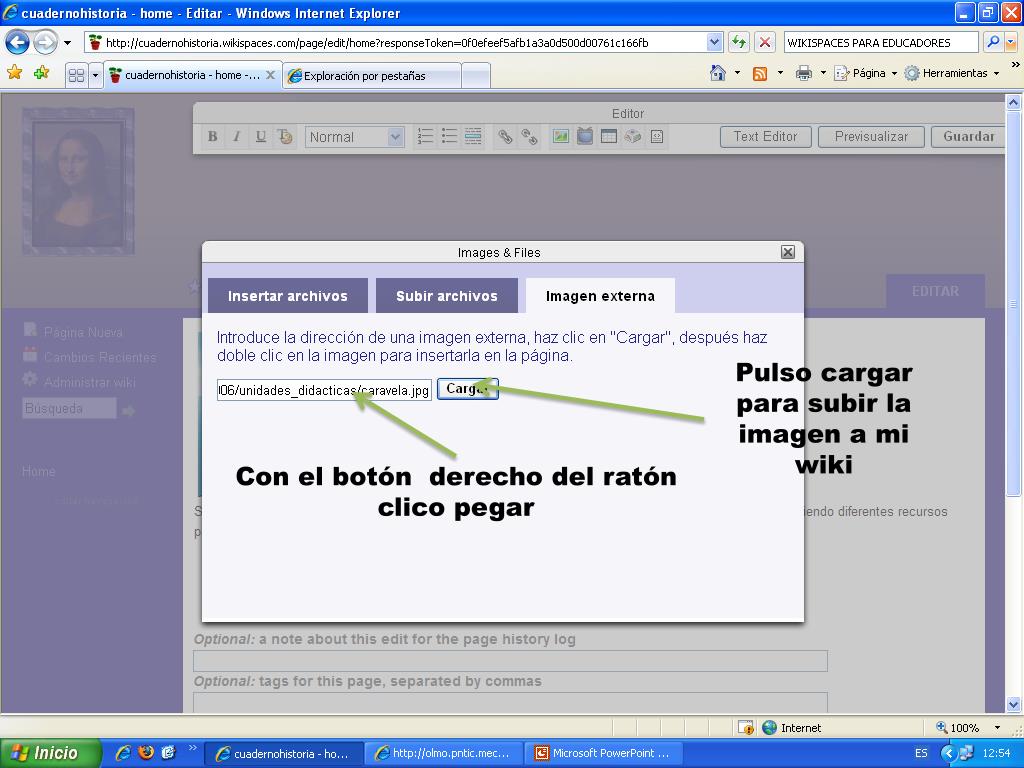The image size is (1024, 768).
Task: Switch to the Insertar archivos tab
Action: tap(288, 296)
